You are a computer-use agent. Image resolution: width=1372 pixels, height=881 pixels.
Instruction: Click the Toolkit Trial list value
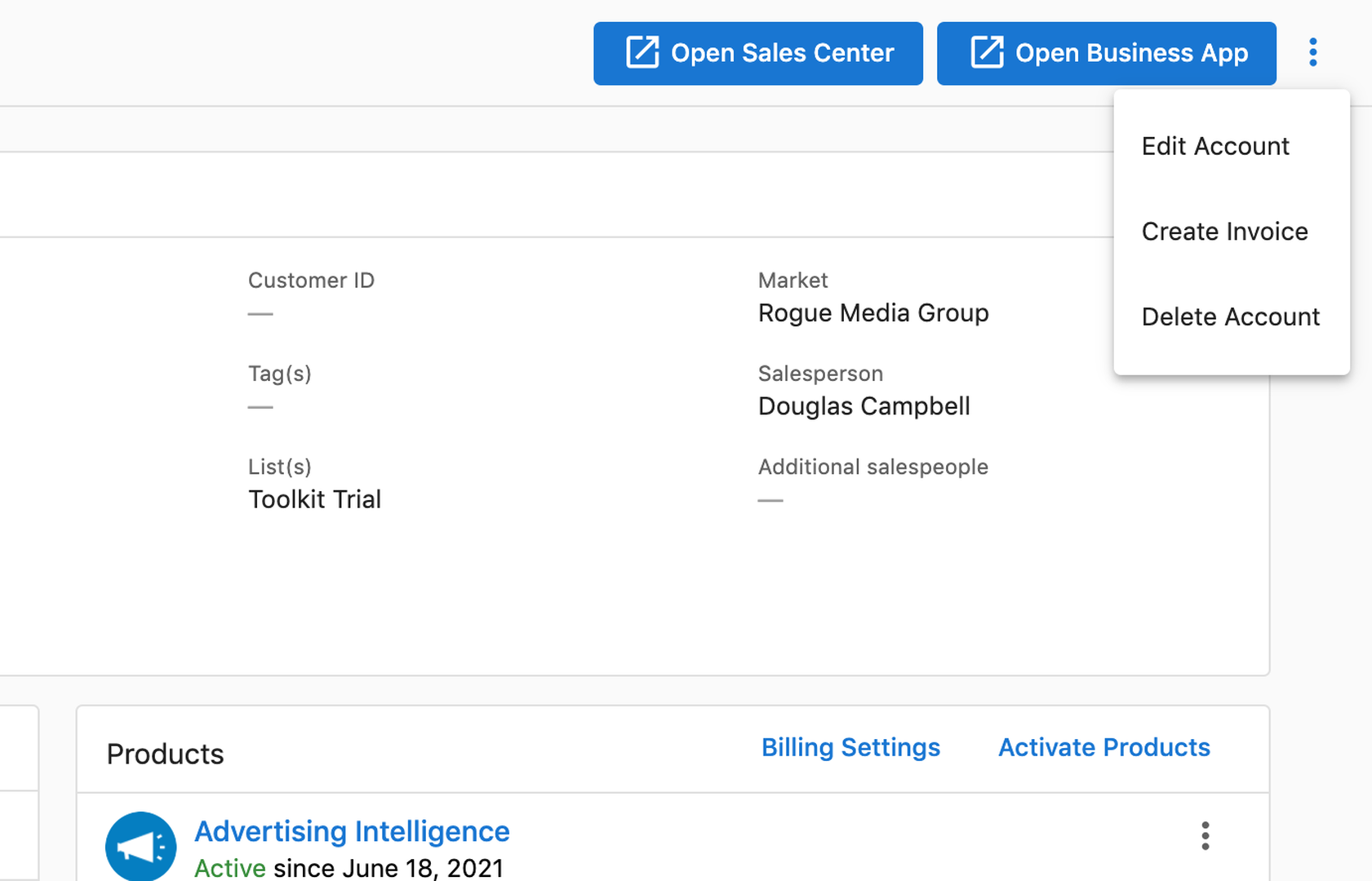coord(314,499)
